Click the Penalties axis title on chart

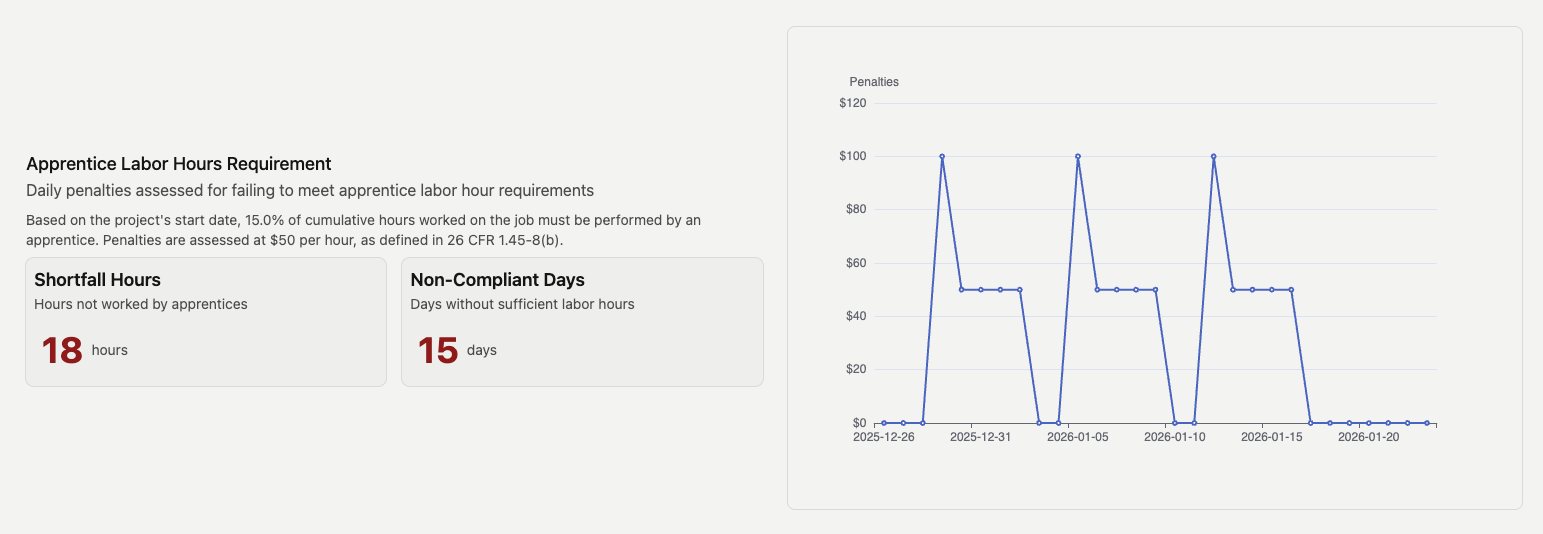[x=874, y=82]
